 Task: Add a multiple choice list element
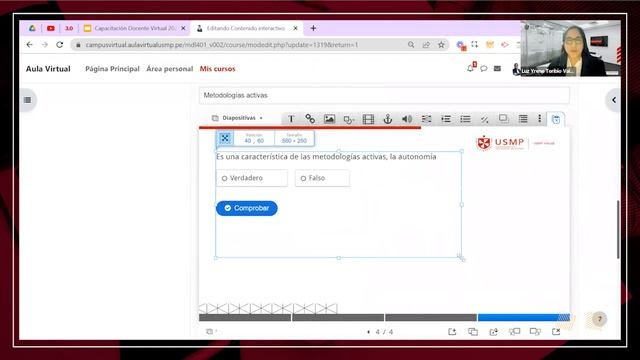tap(465, 119)
